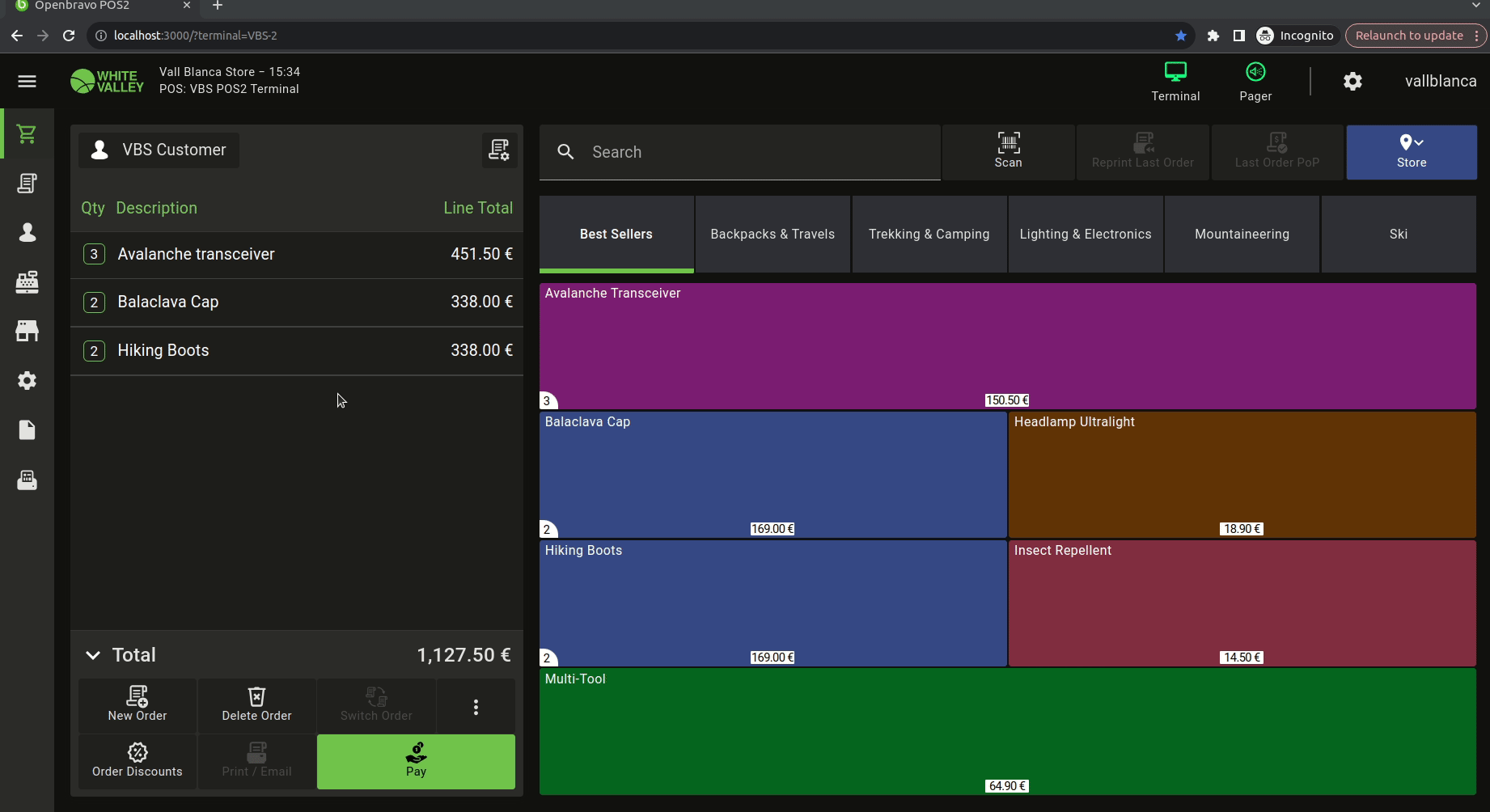The image size is (1490, 812).
Task: Collapse the Total section chevron
Action: (x=93, y=655)
